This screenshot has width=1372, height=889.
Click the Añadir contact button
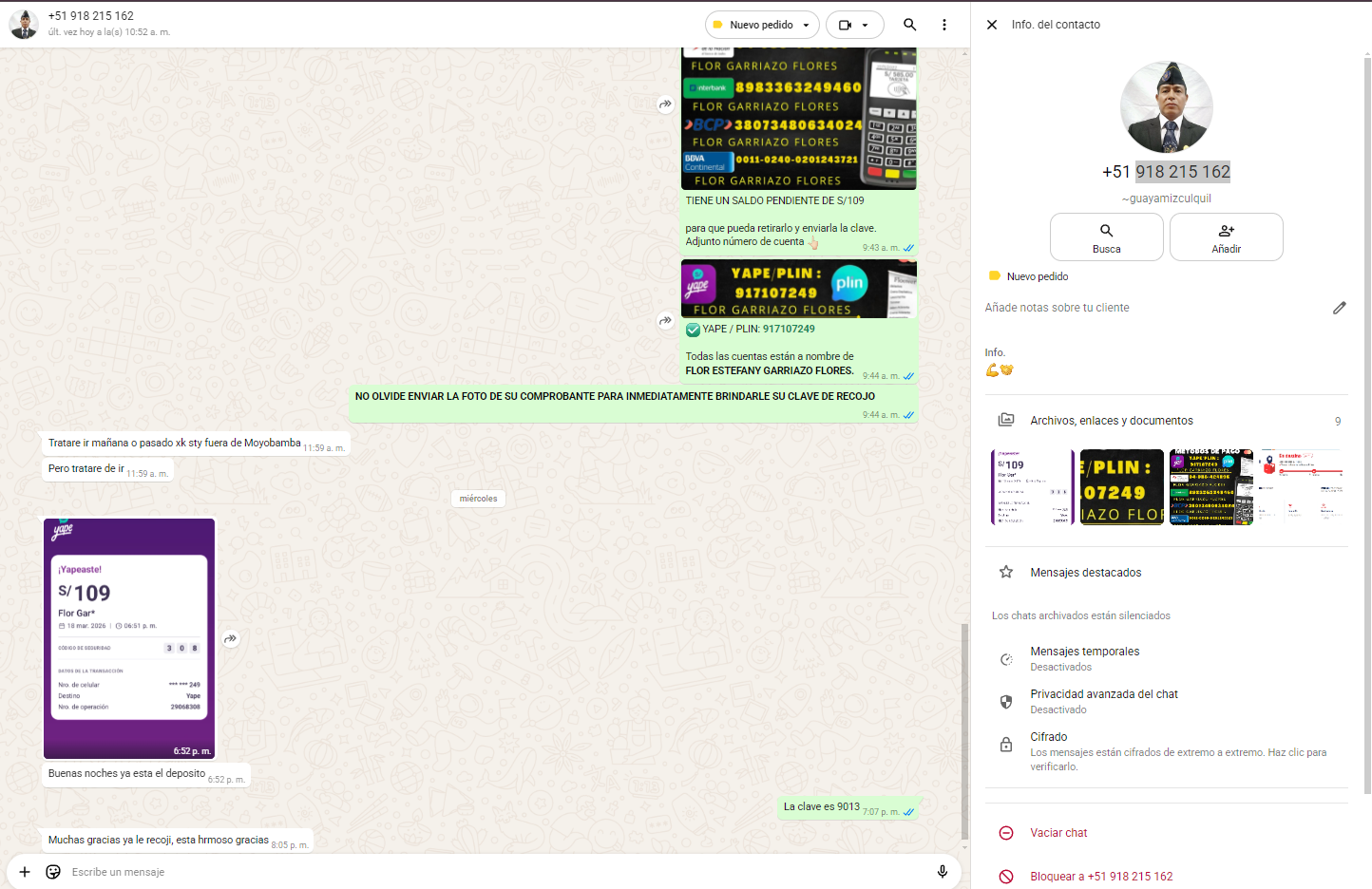(1226, 237)
